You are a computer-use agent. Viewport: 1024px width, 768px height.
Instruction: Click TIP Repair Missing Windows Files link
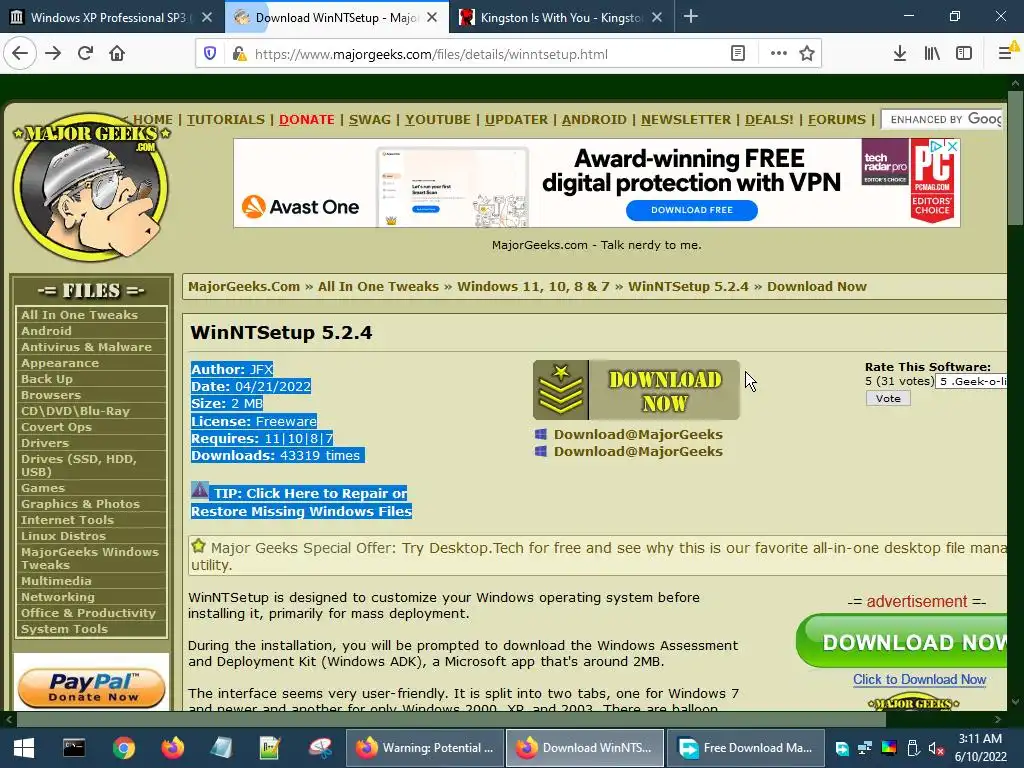click(x=302, y=502)
